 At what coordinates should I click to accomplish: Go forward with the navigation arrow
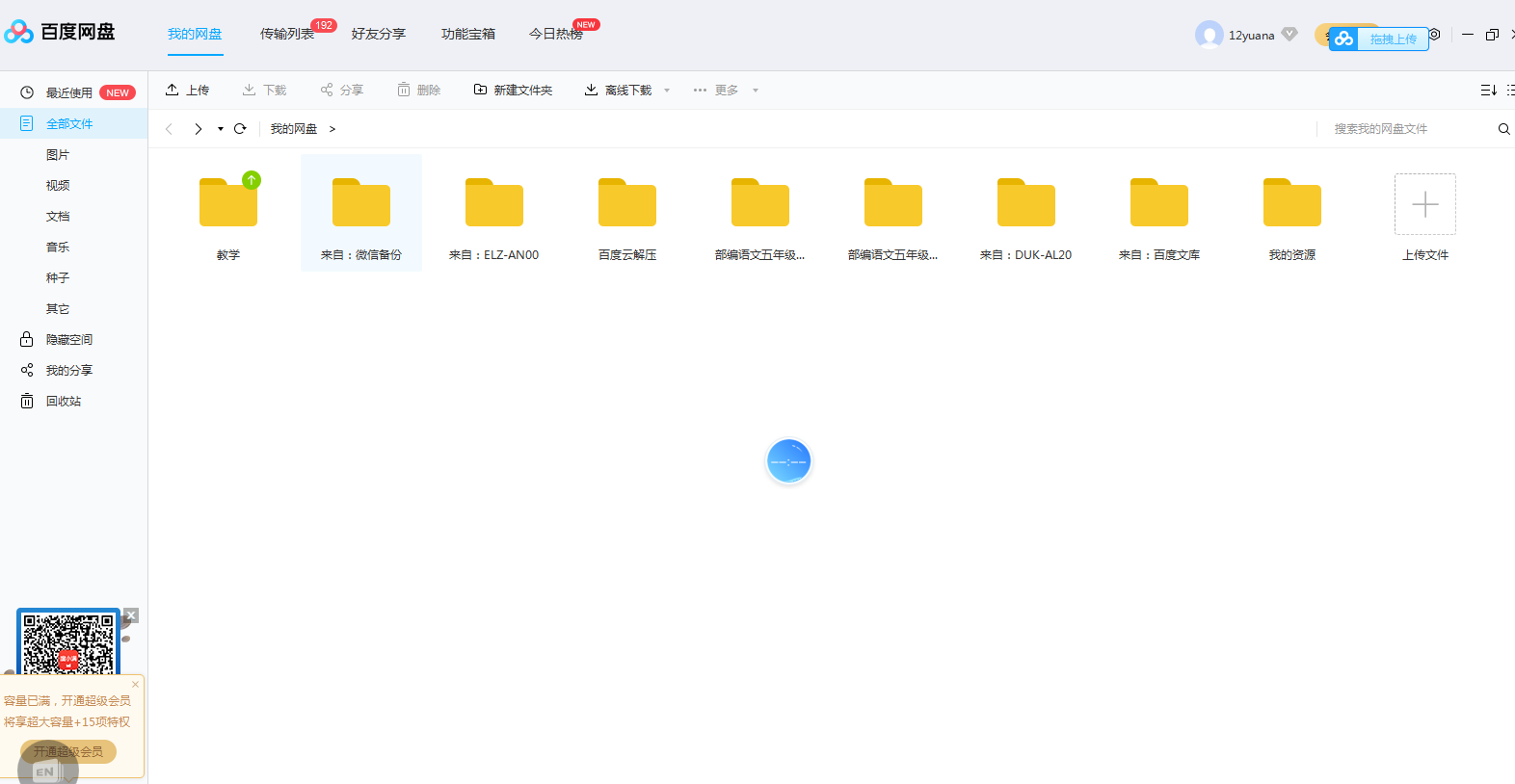199,129
